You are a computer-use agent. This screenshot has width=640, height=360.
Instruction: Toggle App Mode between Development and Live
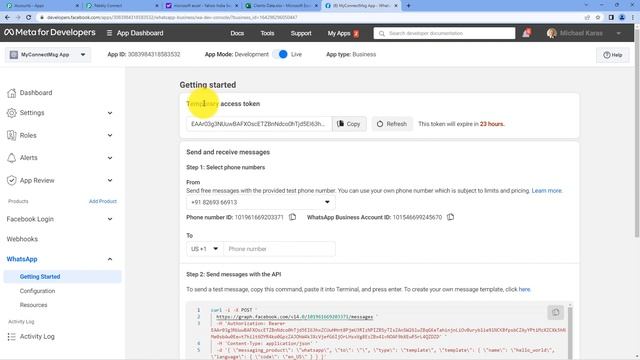click(281, 54)
